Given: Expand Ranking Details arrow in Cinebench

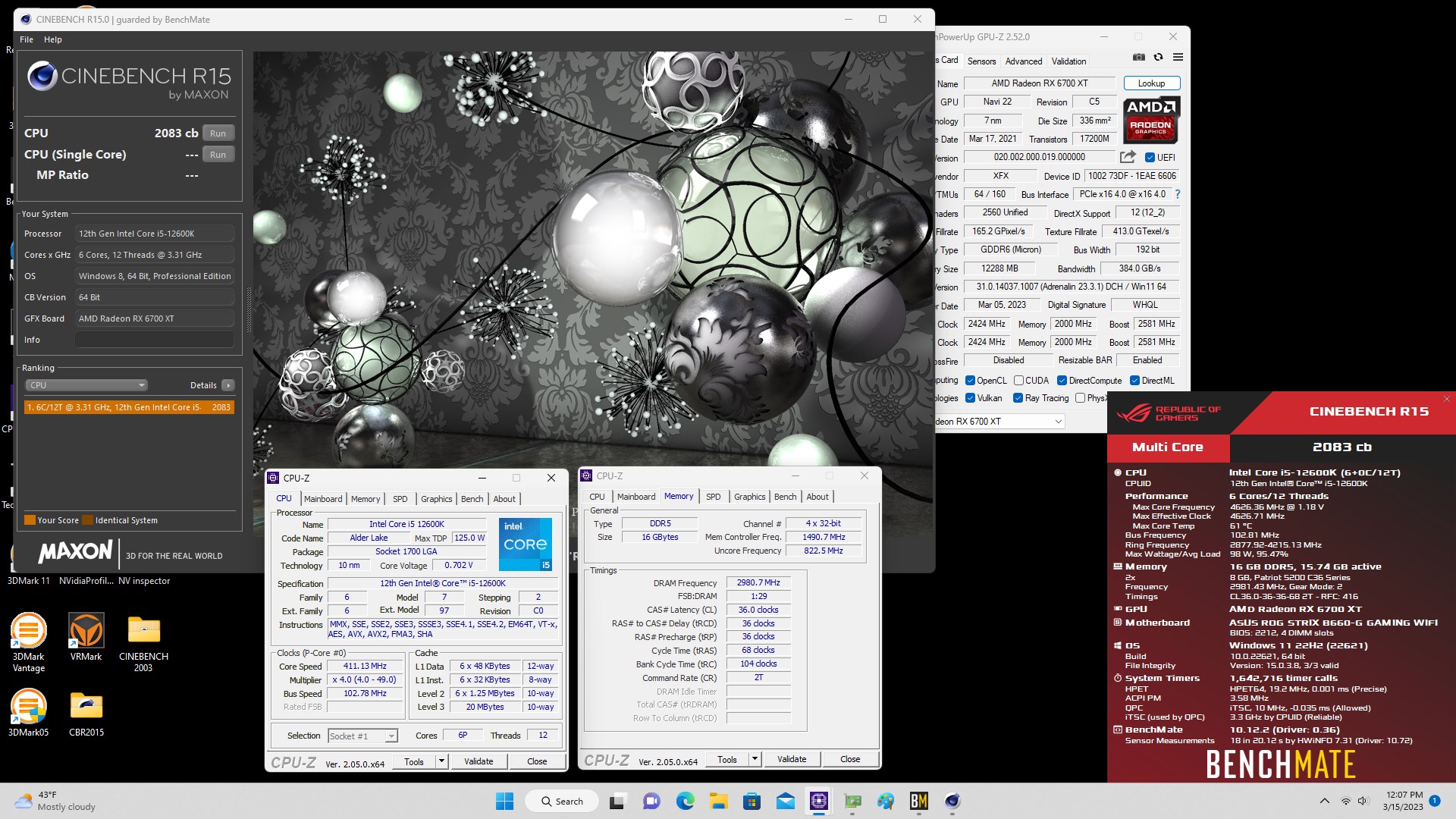Looking at the screenshot, I should click(227, 385).
